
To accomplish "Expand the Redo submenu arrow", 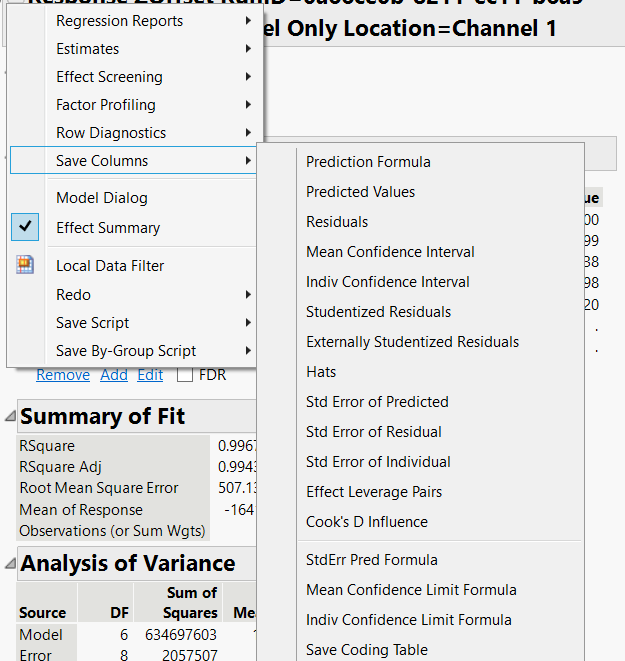I will click(x=247, y=295).
